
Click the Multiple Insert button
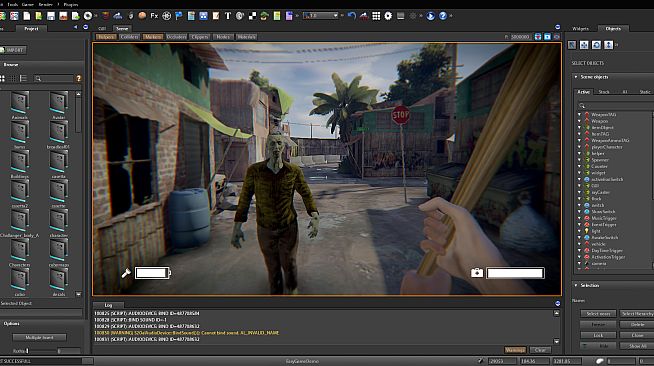pyautogui.click(x=39, y=337)
